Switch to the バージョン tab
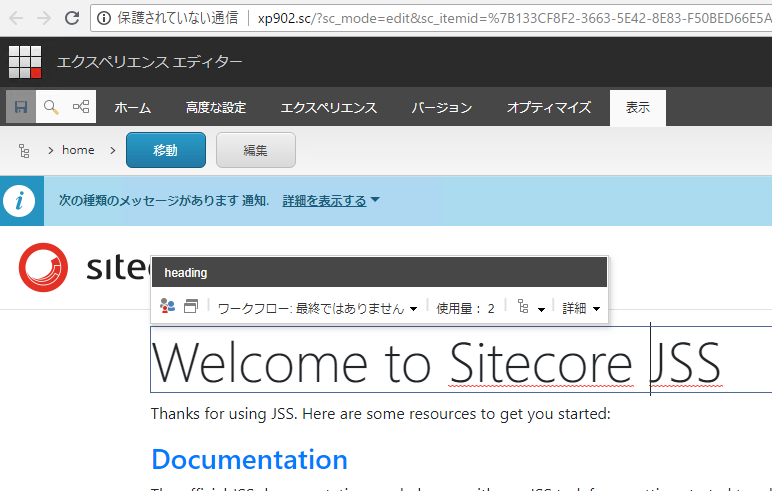 pos(442,107)
